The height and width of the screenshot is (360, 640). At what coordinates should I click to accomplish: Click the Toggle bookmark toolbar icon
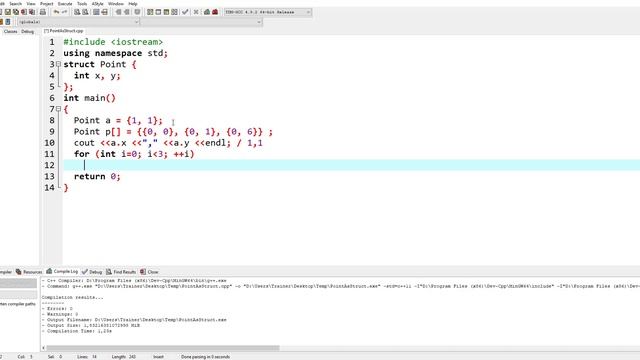point(137,12)
